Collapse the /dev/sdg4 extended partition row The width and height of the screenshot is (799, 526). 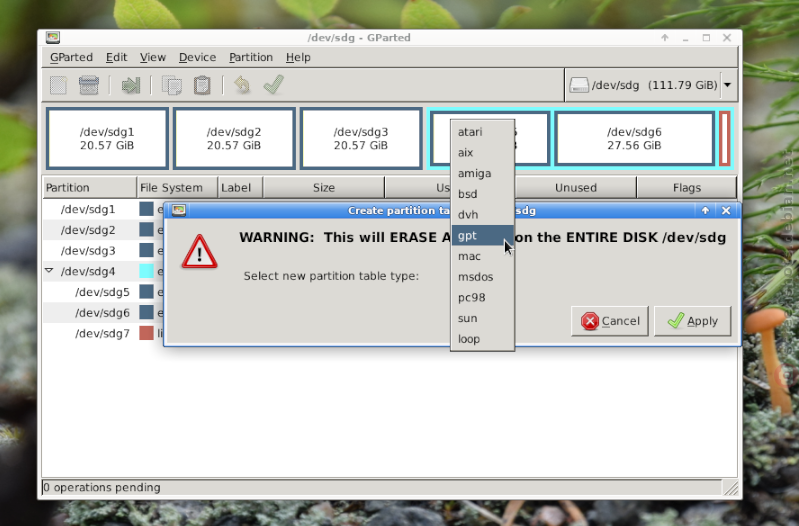49,271
